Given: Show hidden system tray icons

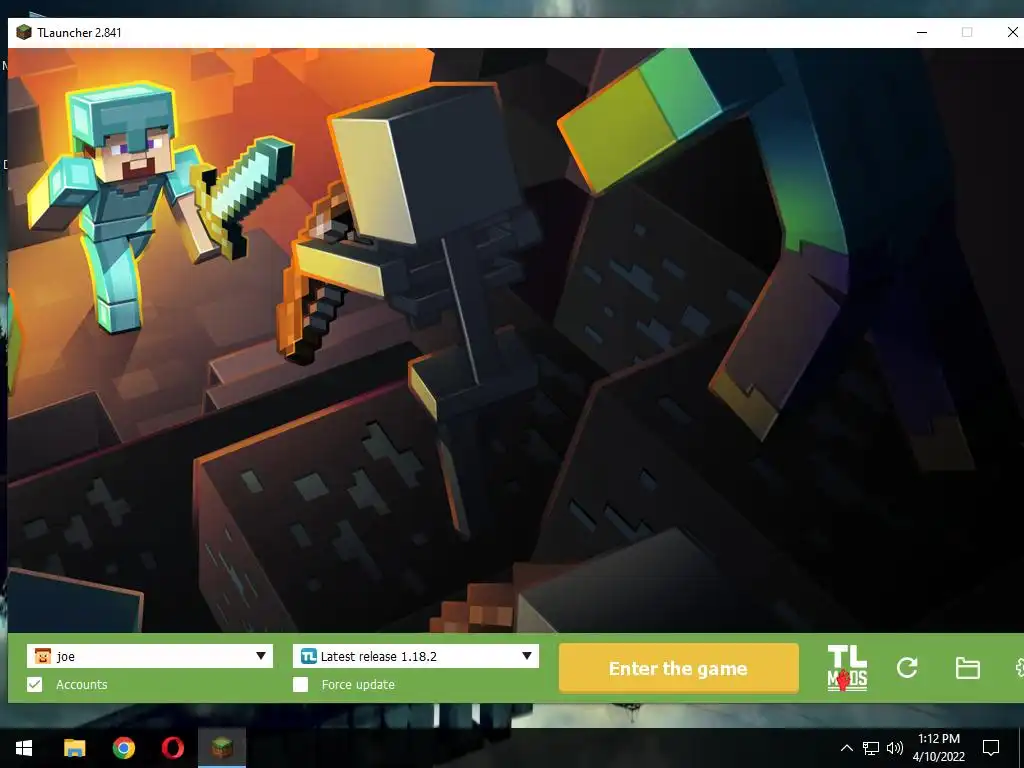Looking at the screenshot, I should coord(846,748).
